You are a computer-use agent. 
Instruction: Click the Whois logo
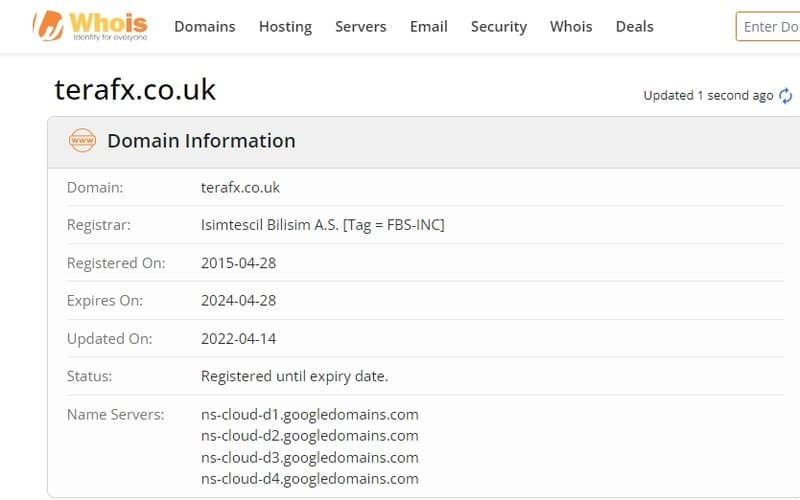tap(90, 26)
